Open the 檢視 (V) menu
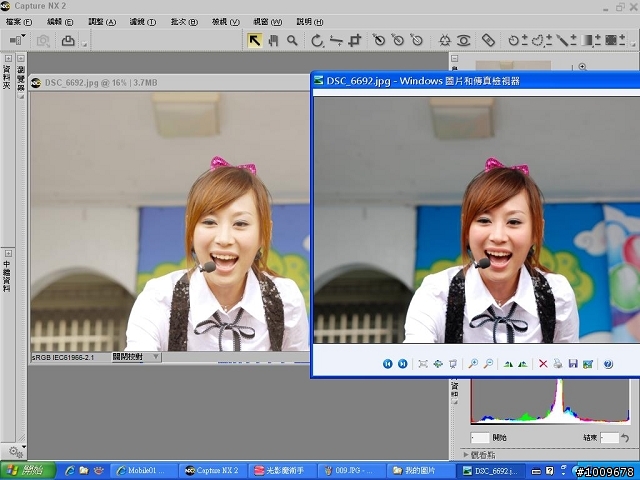 point(225,22)
